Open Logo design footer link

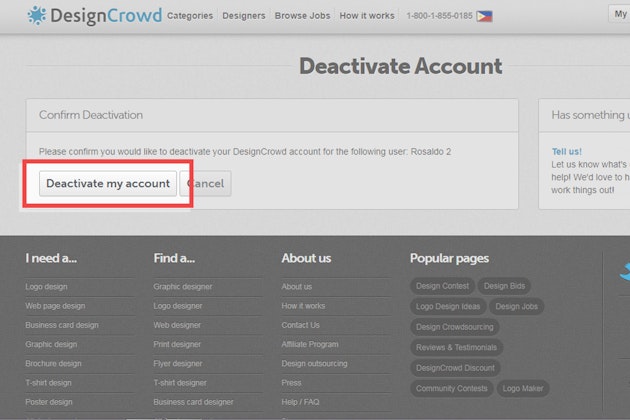pos(46,287)
